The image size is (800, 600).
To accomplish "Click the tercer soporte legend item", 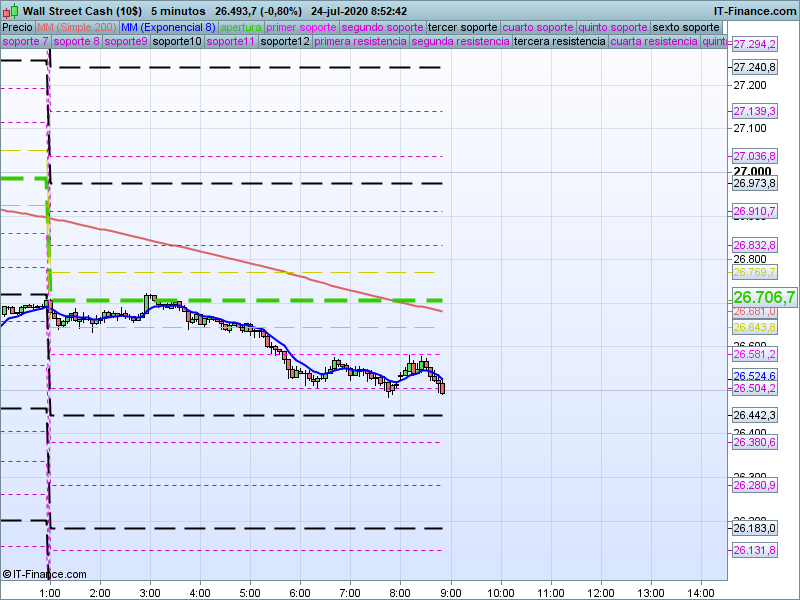I will pos(462,27).
